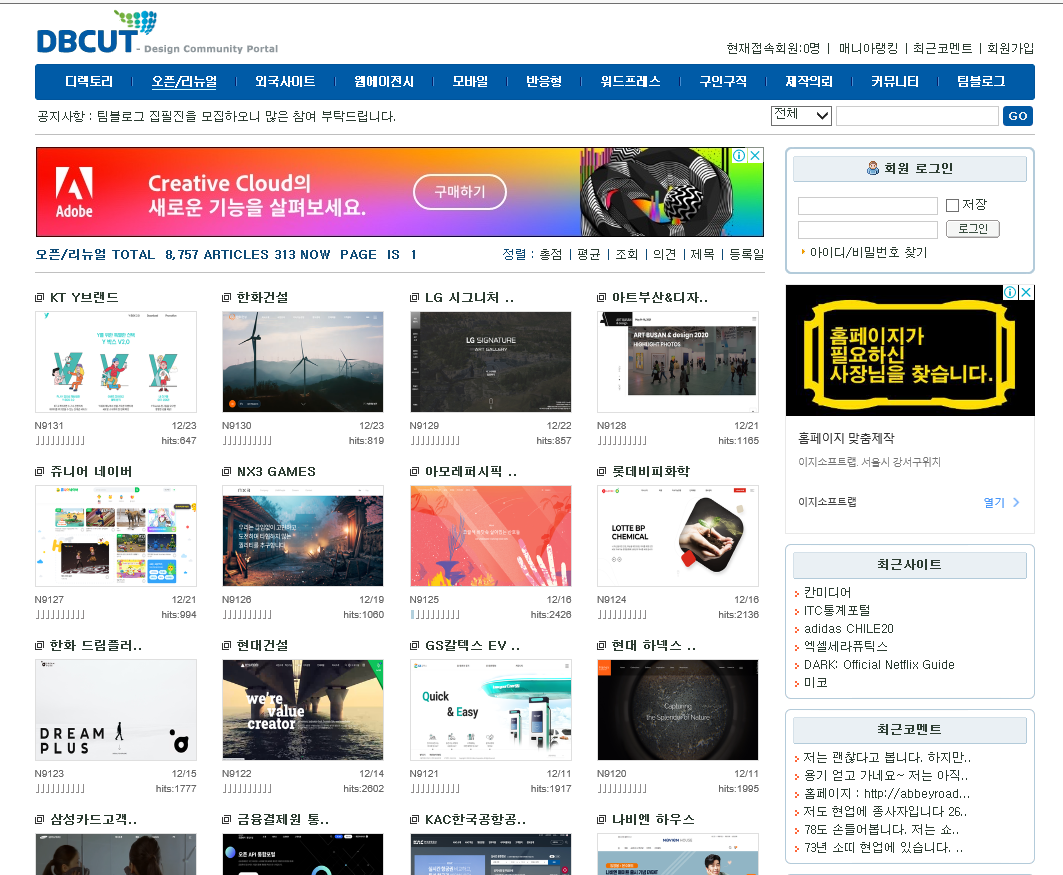Image resolution: width=1063 pixels, height=875 pixels.
Task: Click the icon beside 한화 드림플러.. title
Action: coord(39,646)
